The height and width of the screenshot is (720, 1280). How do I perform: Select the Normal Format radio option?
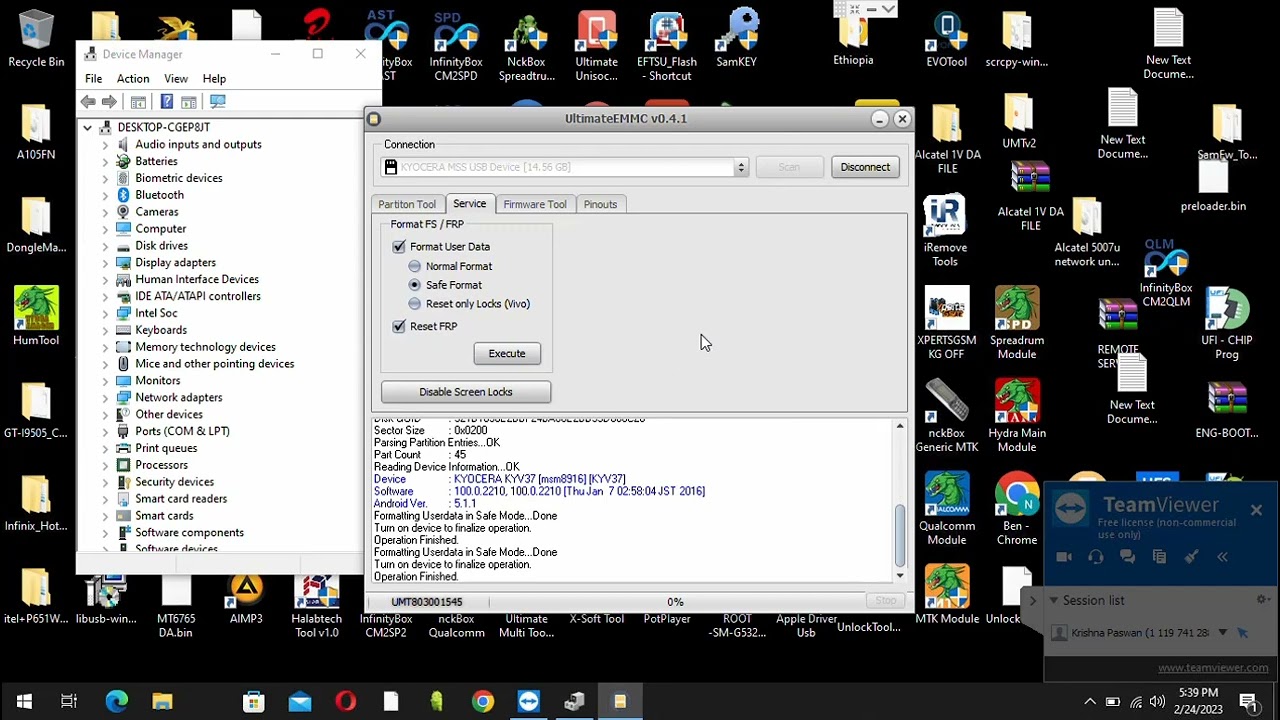pos(415,266)
